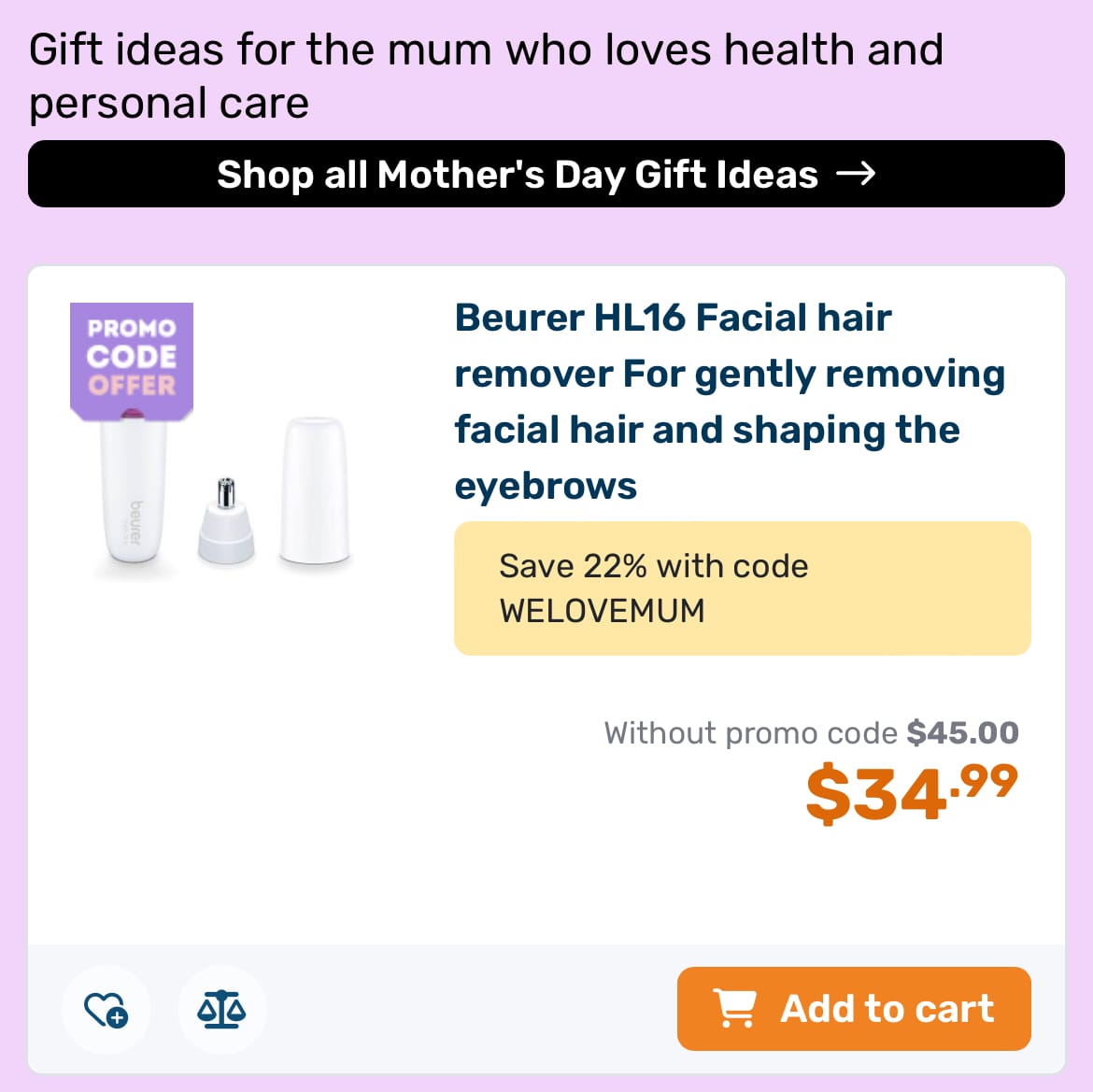Viewport: 1093px width, 1092px height.
Task: Shop all Mother's Day Gift Ideas
Action: 546,174
